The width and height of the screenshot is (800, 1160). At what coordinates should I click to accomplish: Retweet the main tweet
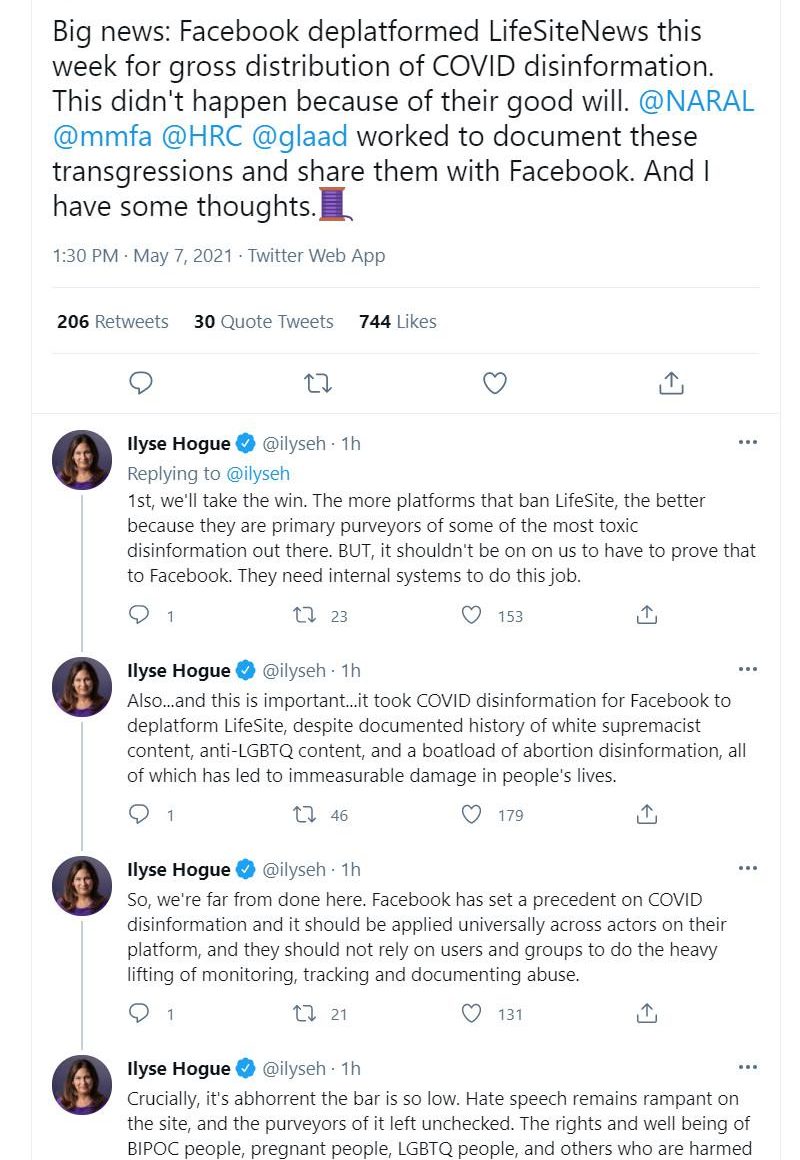point(318,383)
